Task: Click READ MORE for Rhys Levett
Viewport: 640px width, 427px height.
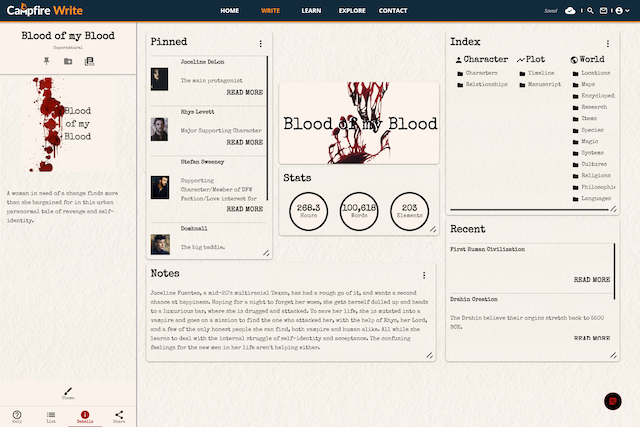Action: 244,142
